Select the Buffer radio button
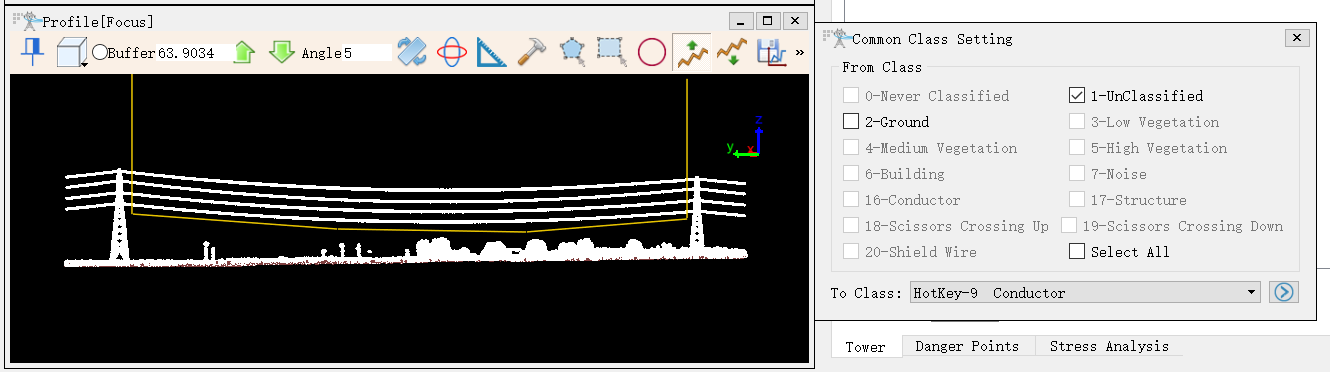1330x372 pixels. (99, 52)
